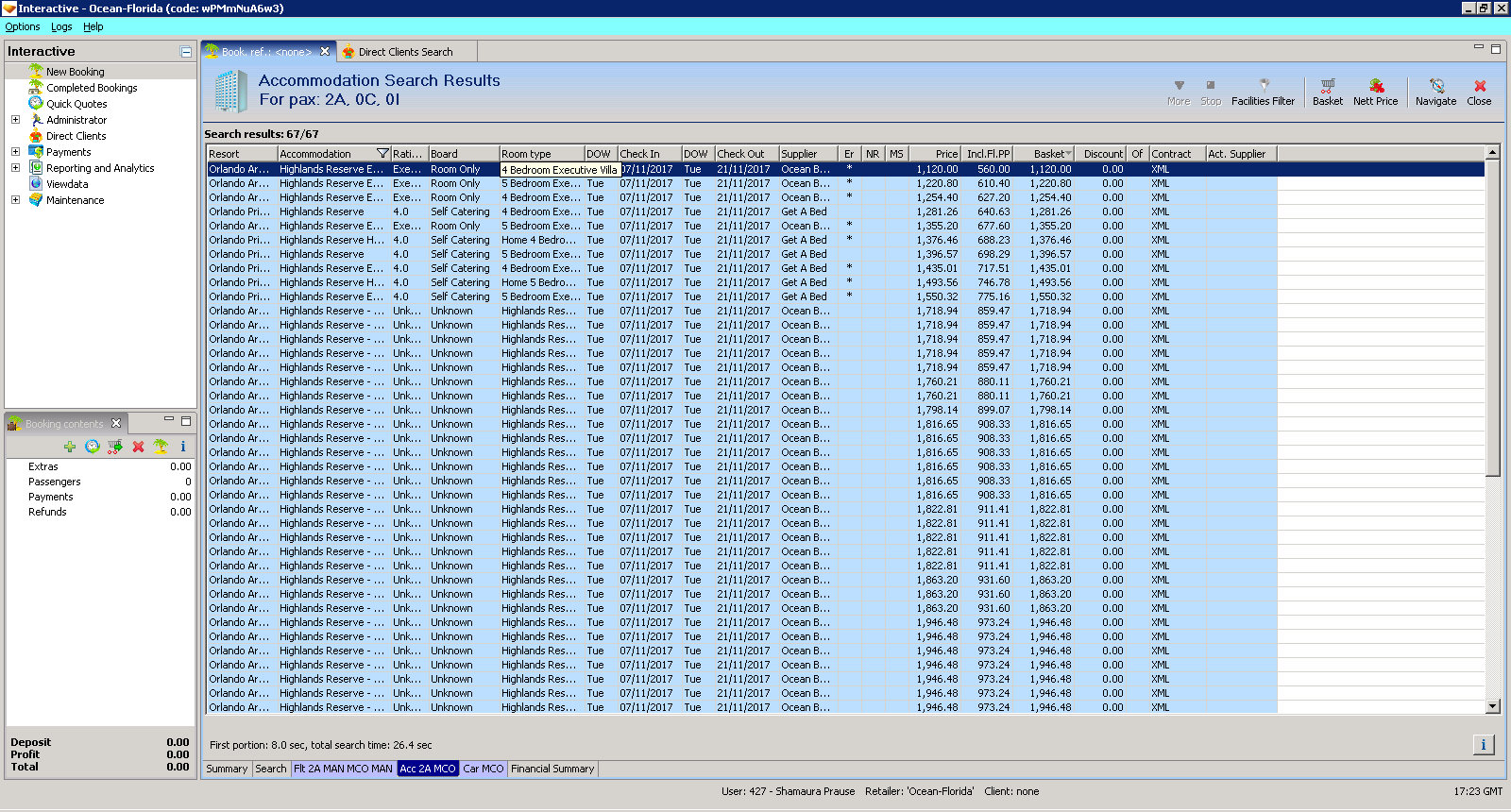Open the Facilities Filter funnel

tap(1263, 92)
